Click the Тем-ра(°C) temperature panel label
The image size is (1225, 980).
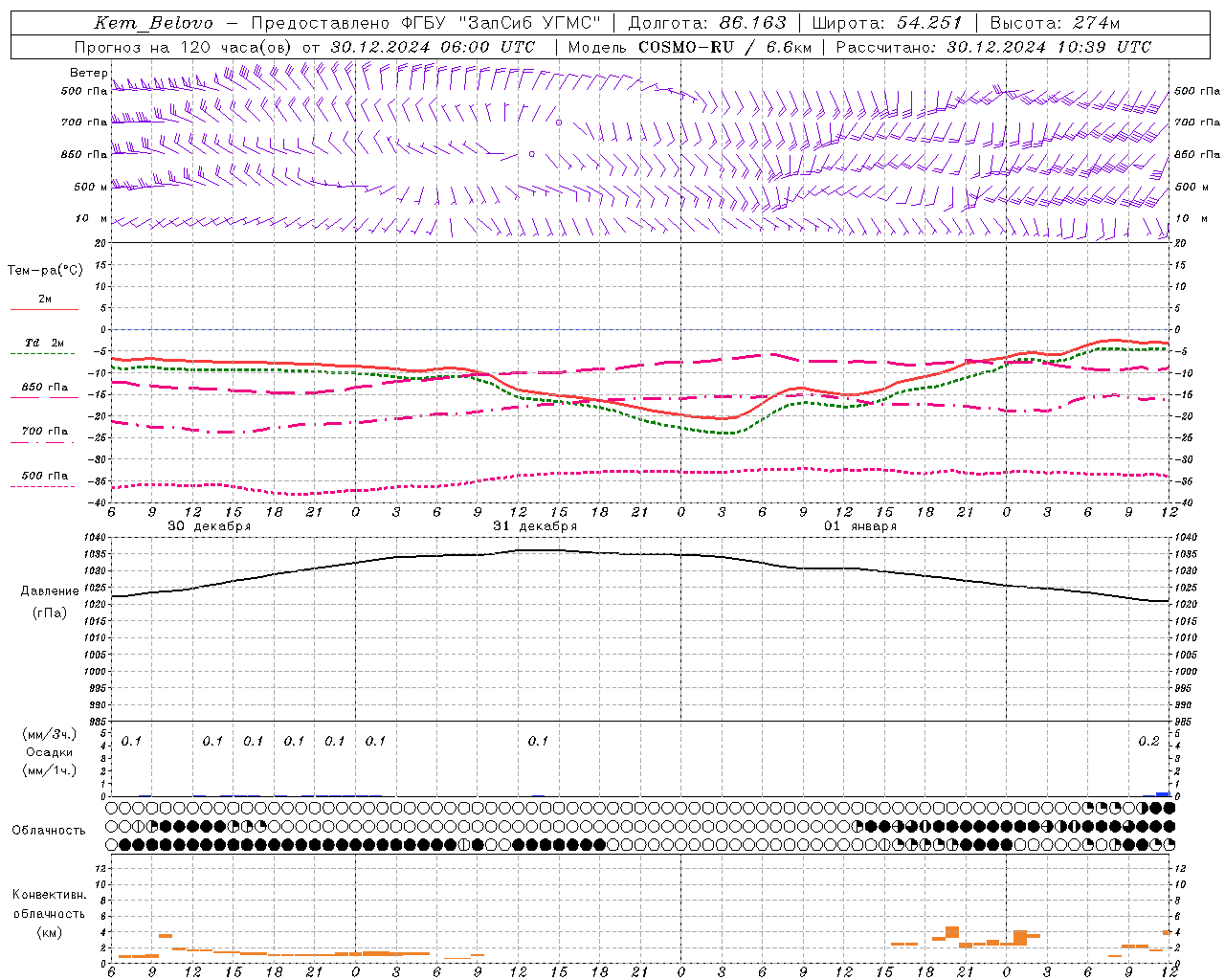(x=45, y=271)
